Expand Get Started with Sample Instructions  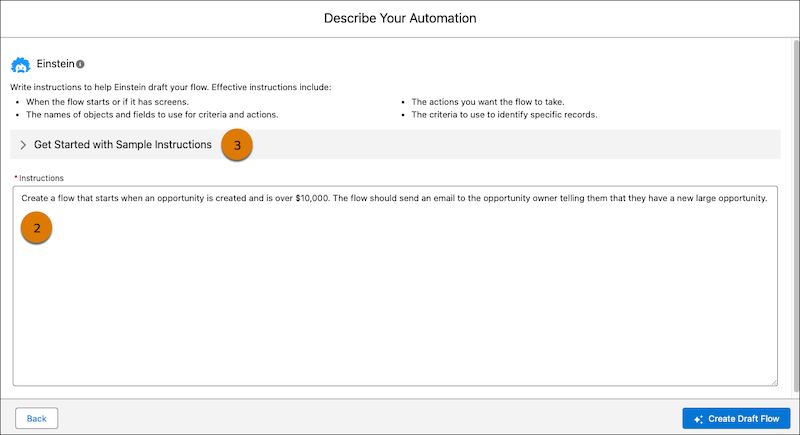395,144
